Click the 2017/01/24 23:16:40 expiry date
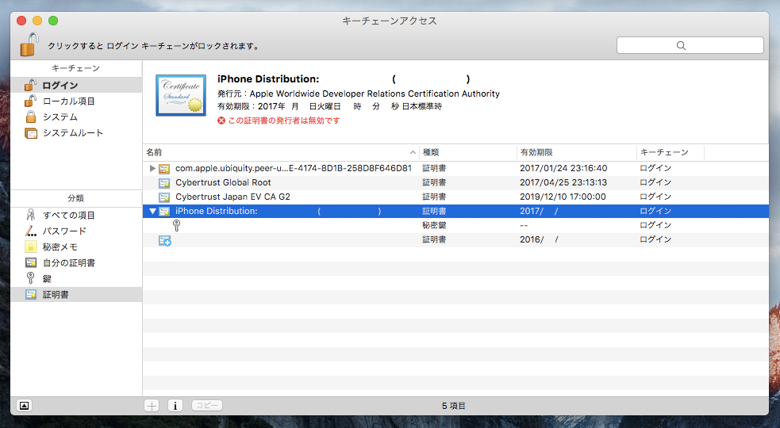This screenshot has width=780, height=428. pos(563,168)
